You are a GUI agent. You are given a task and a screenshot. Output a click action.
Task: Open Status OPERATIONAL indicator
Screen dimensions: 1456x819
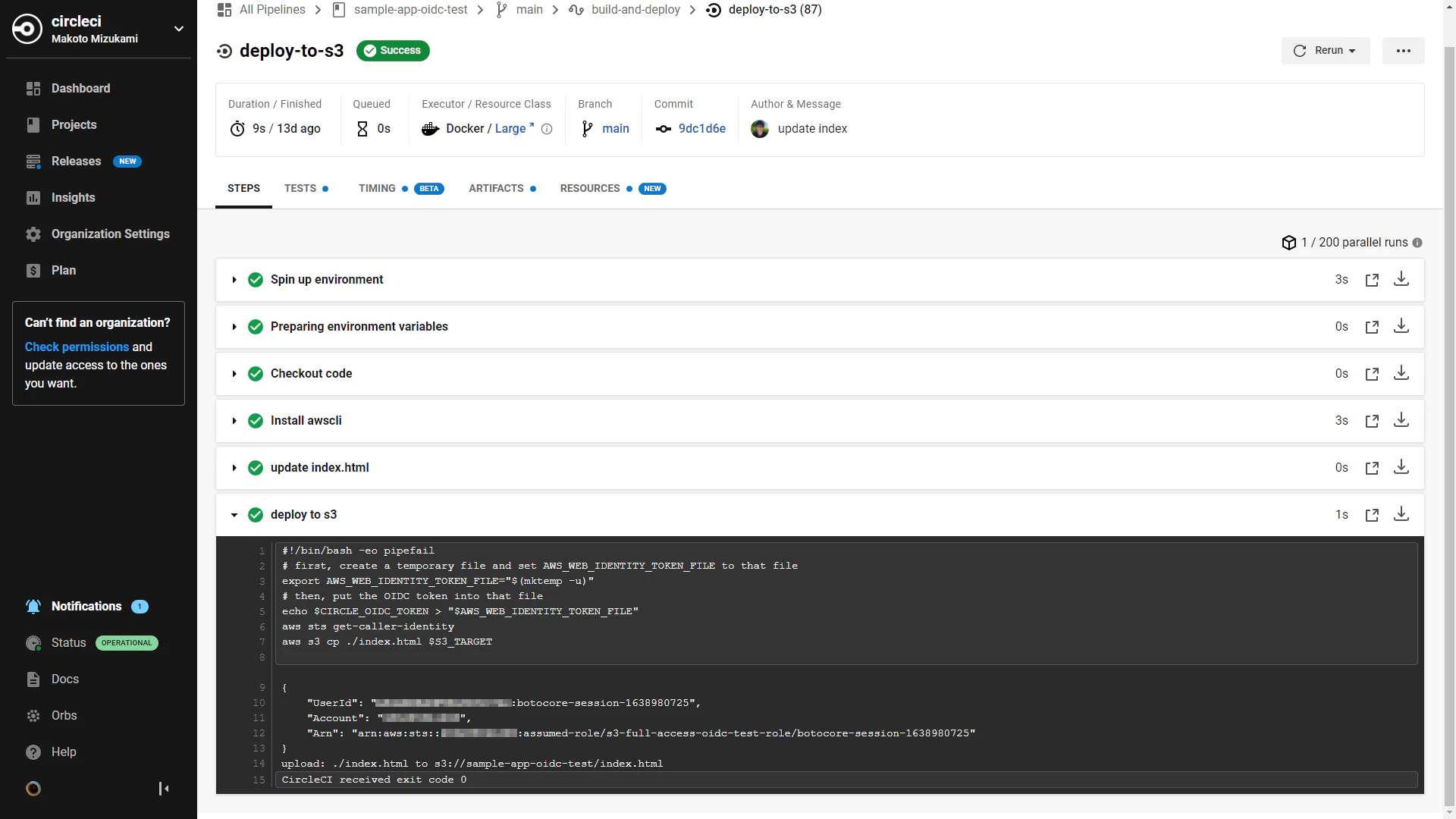click(x=92, y=642)
